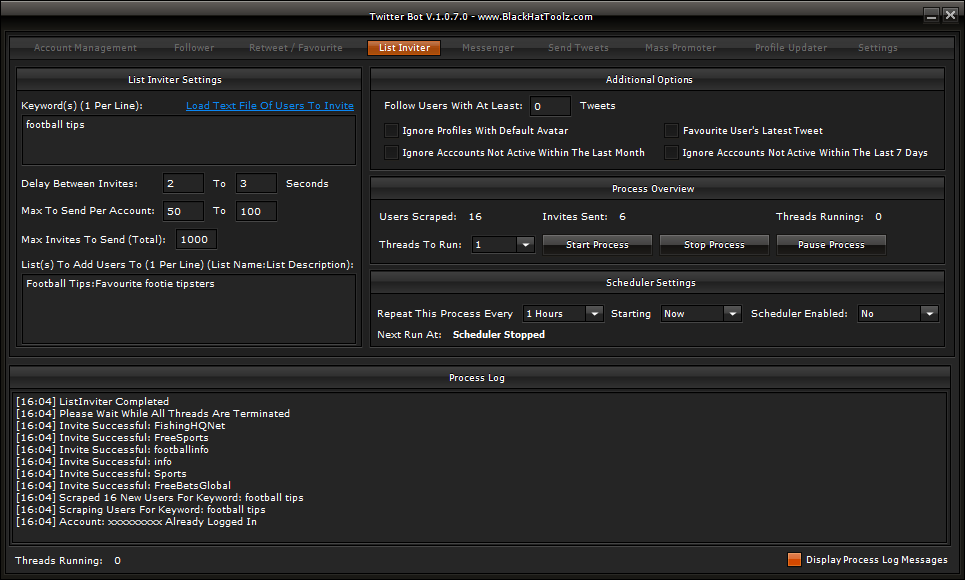Click the Keyword(s) text area with football tips
Viewport: 965px width, 580px height.
tap(189, 140)
